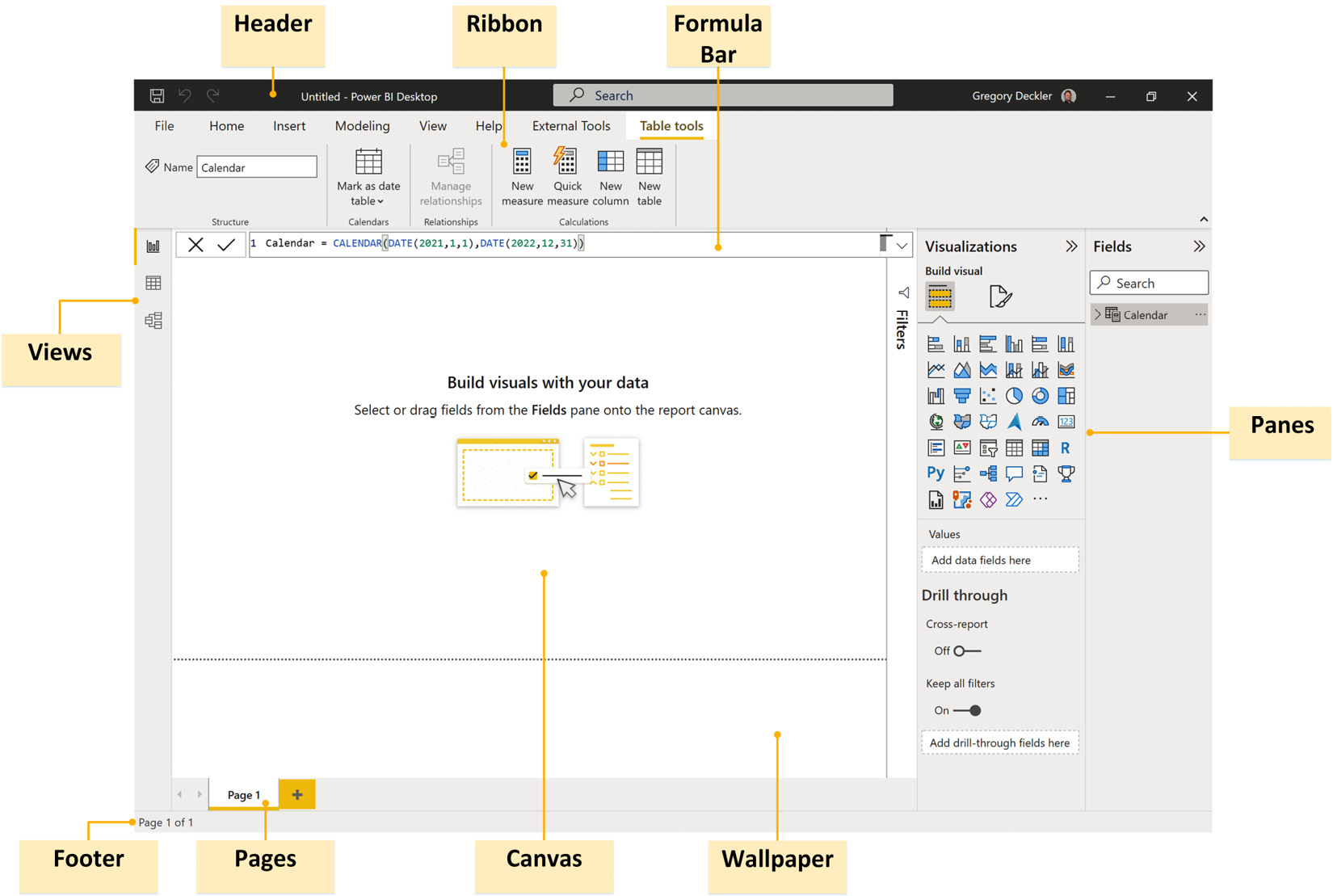Click the New table button

coord(649,178)
